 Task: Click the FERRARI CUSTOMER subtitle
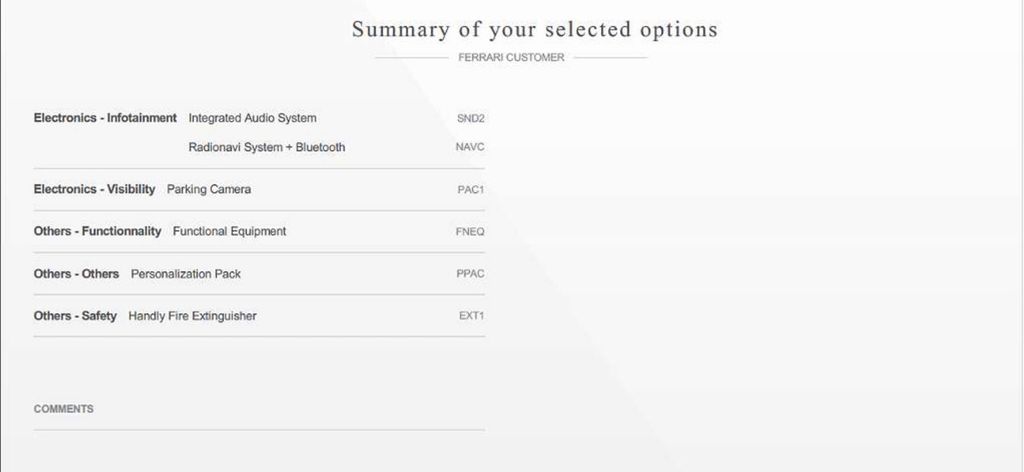pos(511,58)
